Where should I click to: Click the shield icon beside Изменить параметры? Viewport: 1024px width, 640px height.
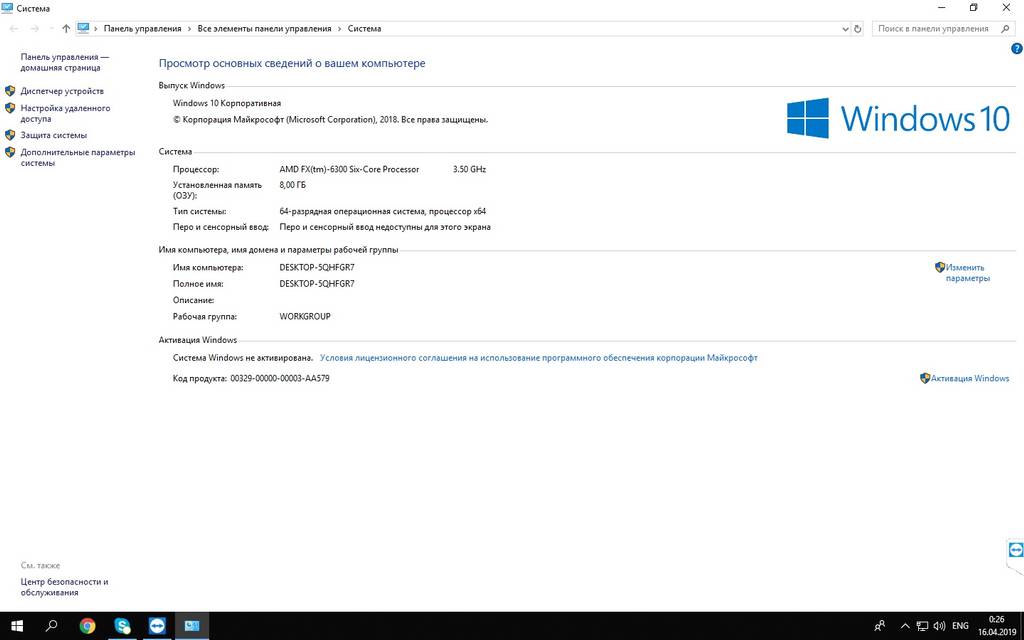(940, 267)
